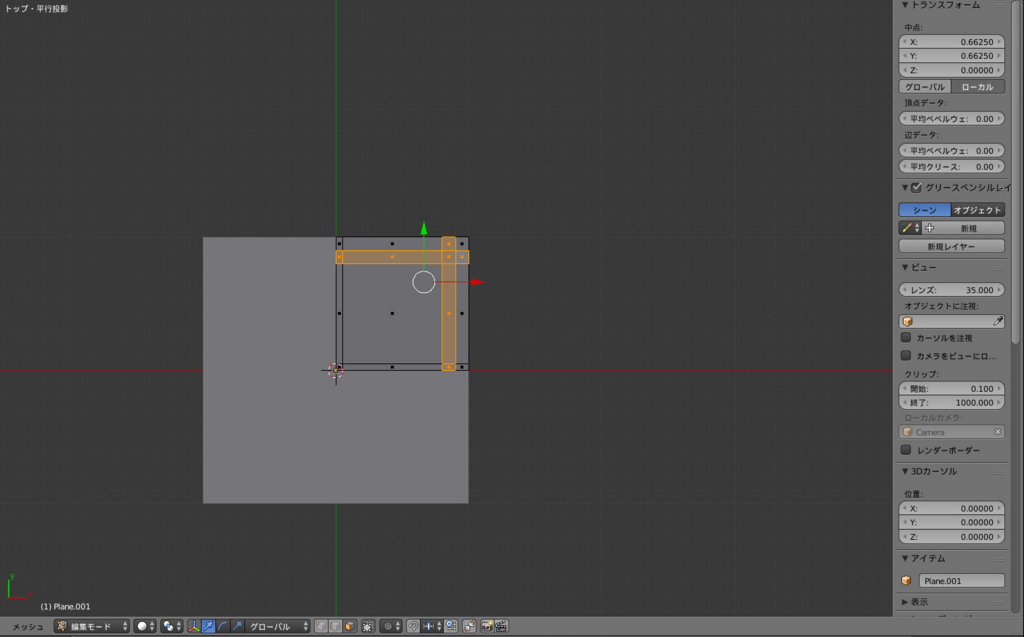The height and width of the screenshot is (637, 1024).
Task: Enable カメラをビューに lock checkbox
Action: 906,355
